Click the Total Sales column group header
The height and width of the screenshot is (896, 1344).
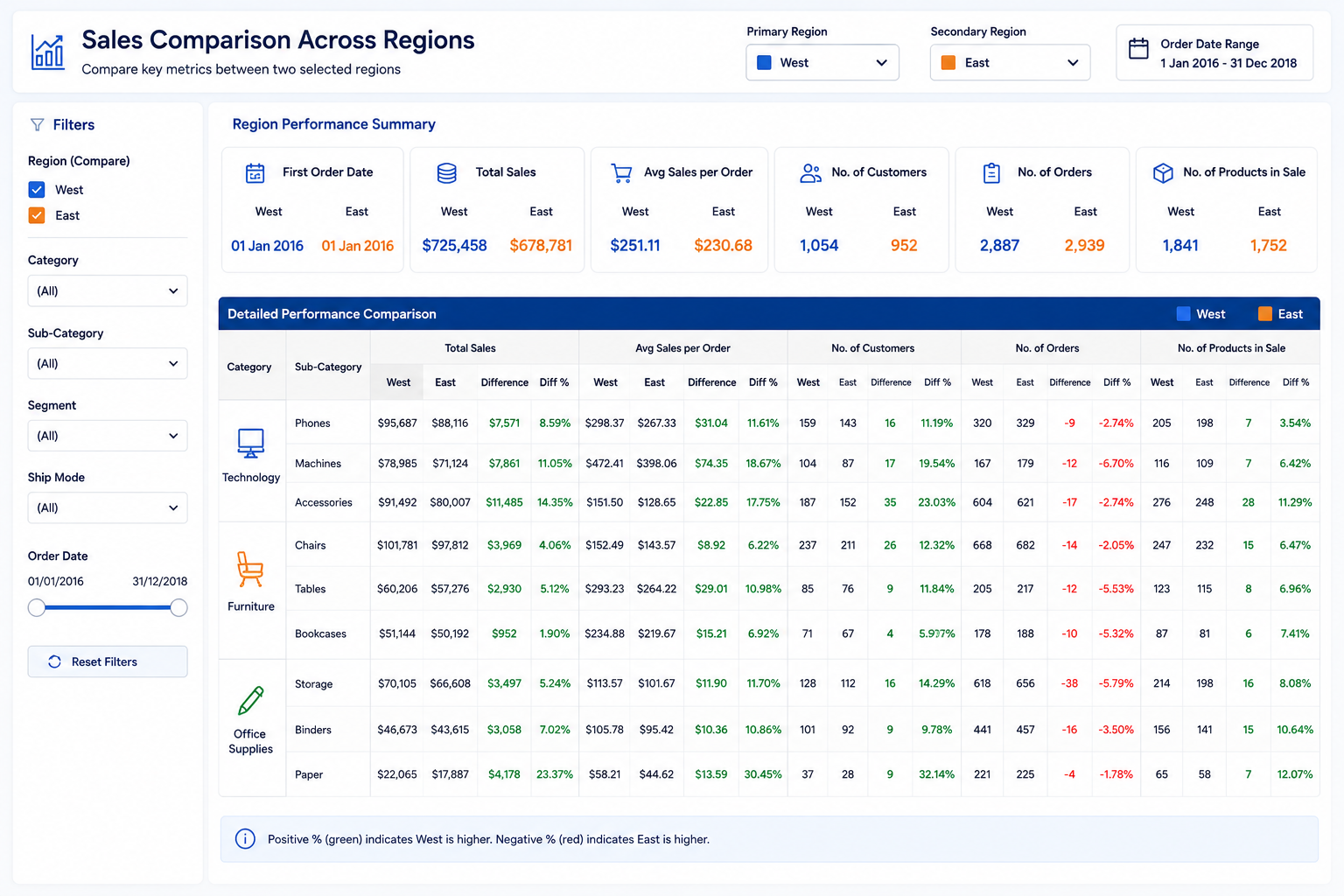(x=471, y=348)
